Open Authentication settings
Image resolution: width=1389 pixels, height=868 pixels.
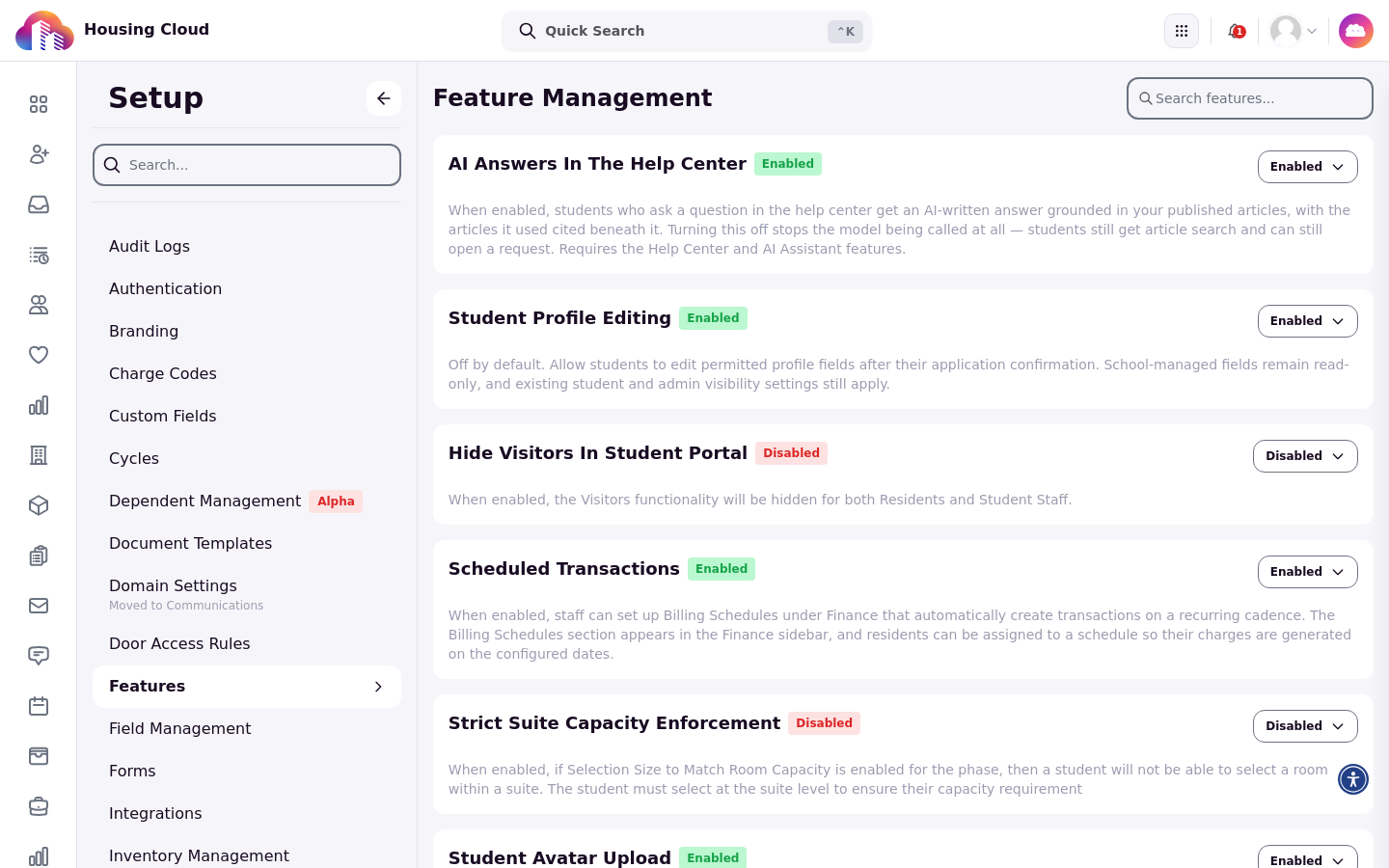(x=165, y=289)
